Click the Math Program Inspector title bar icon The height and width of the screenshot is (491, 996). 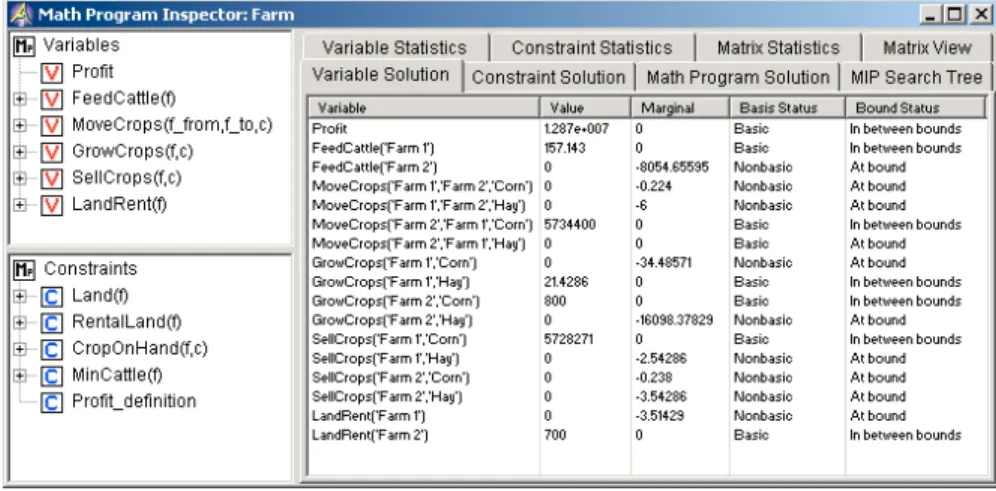(21, 13)
